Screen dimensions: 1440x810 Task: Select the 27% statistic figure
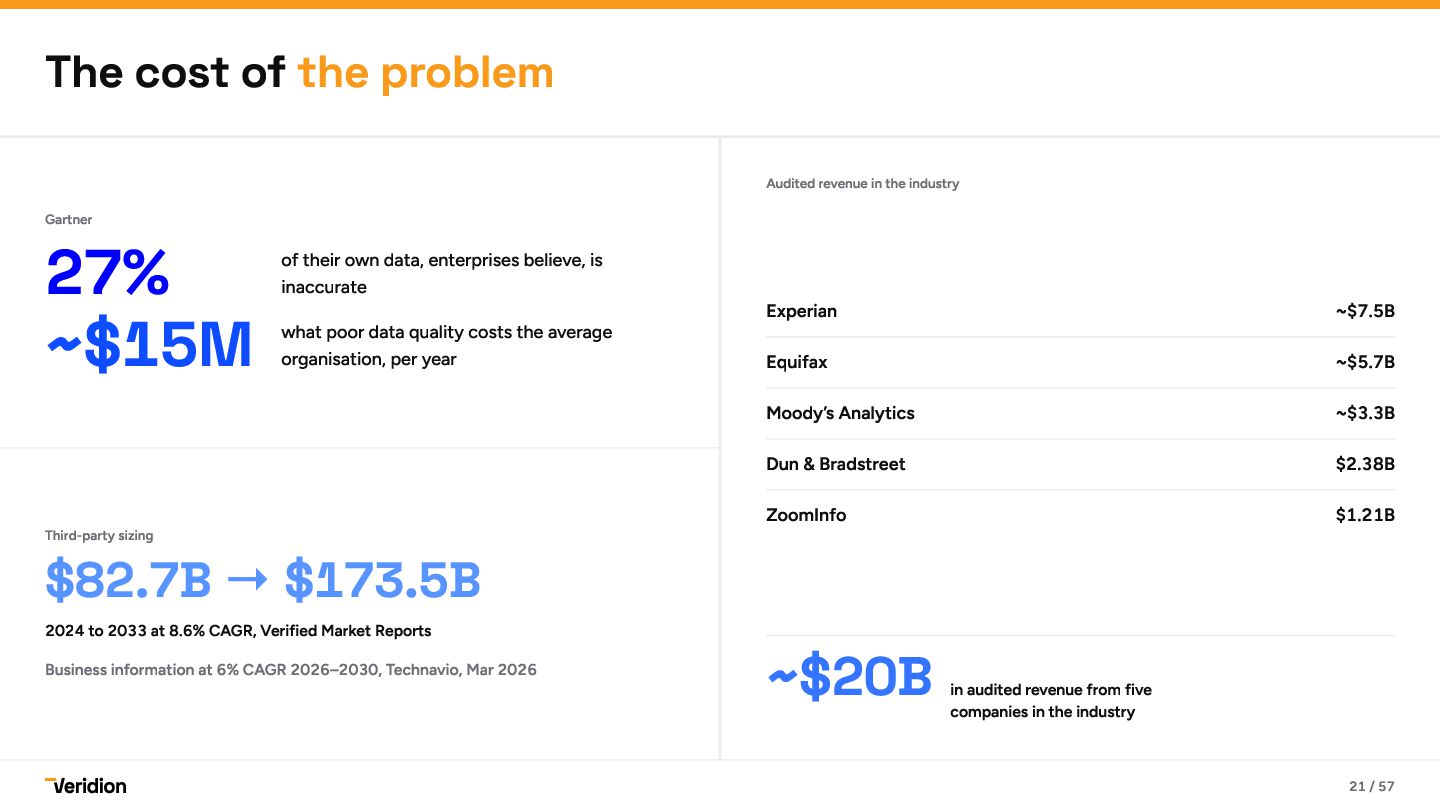pos(107,273)
